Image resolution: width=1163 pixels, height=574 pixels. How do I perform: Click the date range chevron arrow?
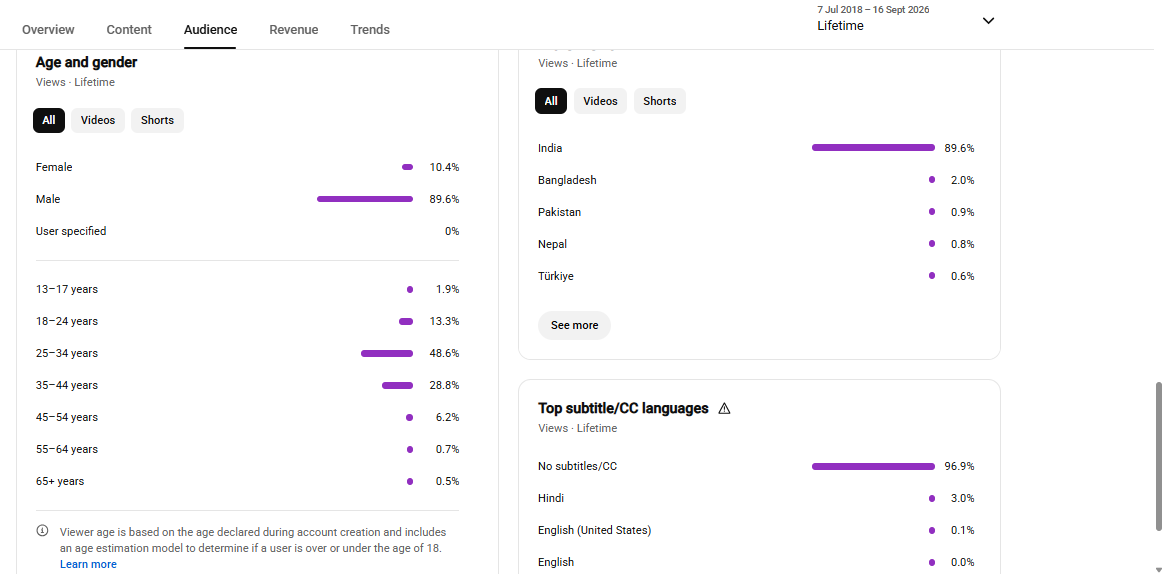pos(988,21)
